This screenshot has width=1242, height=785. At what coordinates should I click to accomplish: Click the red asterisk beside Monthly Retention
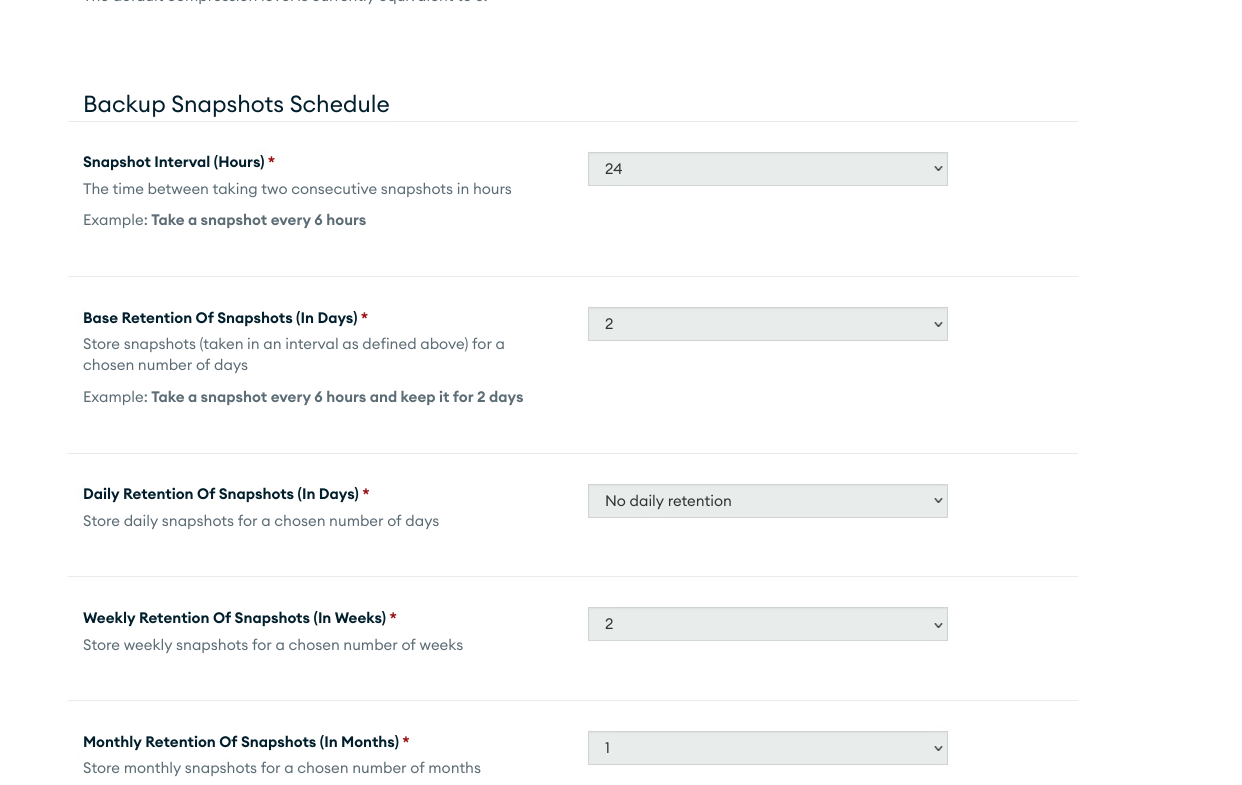[x=406, y=742]
